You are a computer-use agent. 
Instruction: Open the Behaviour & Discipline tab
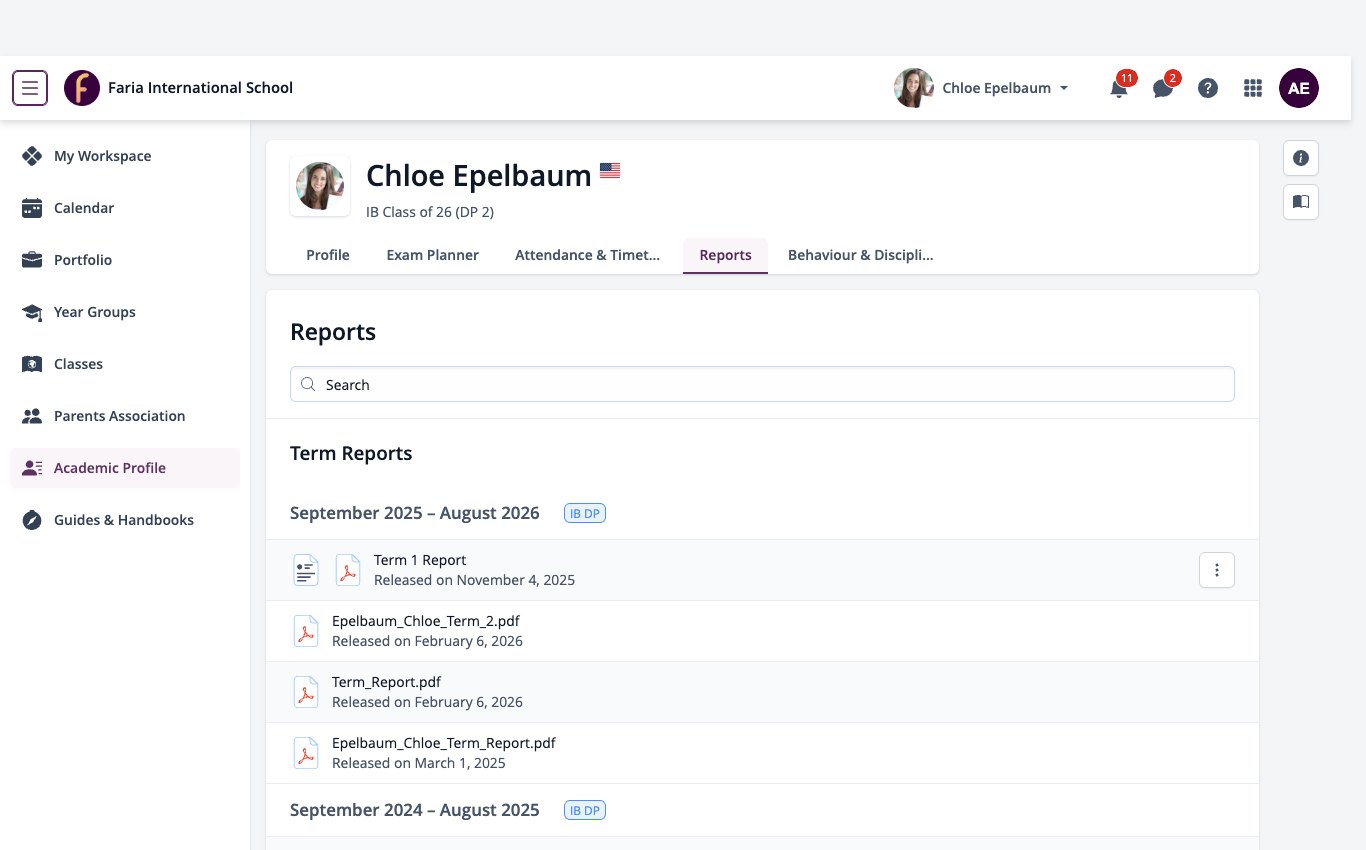click(860, 255)
